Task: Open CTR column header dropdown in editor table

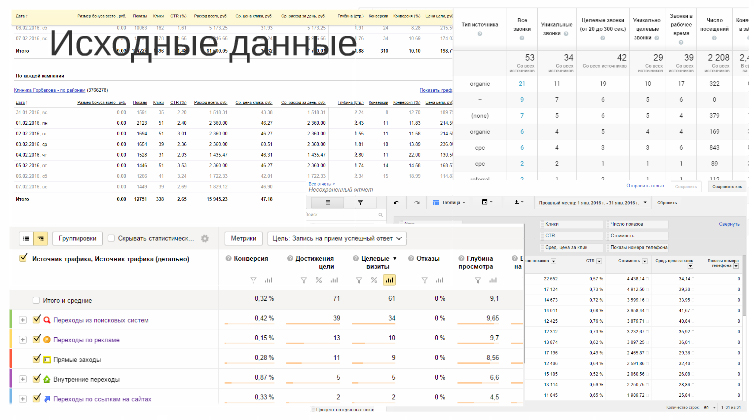Action: point(599,261)
